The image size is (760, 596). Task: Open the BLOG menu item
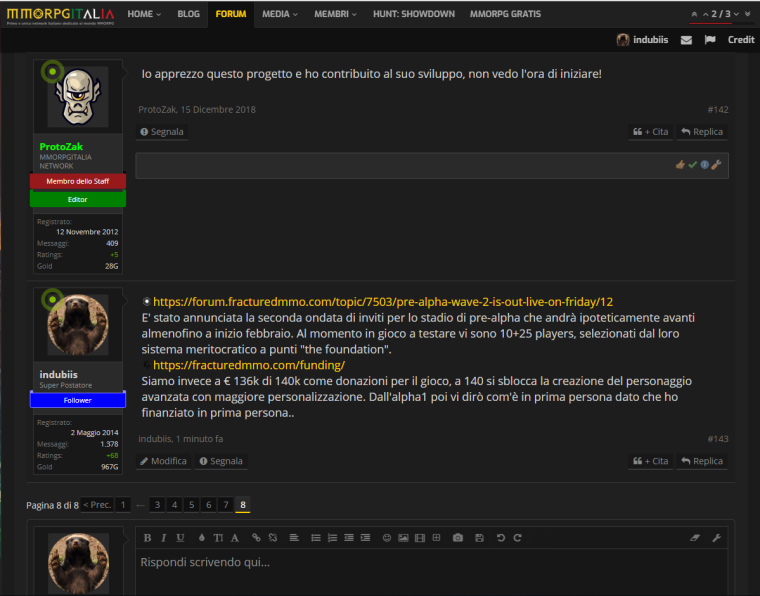tap(189, 14)
